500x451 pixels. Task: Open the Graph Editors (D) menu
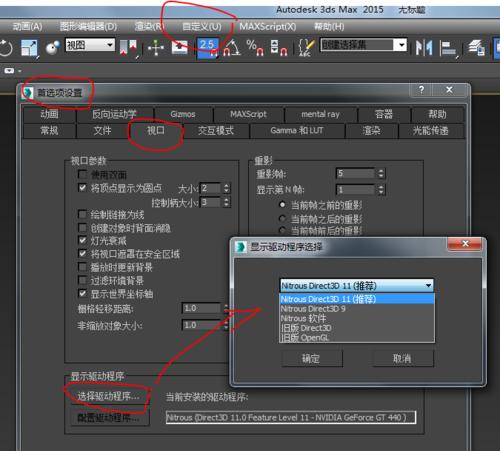coord(88,26)
